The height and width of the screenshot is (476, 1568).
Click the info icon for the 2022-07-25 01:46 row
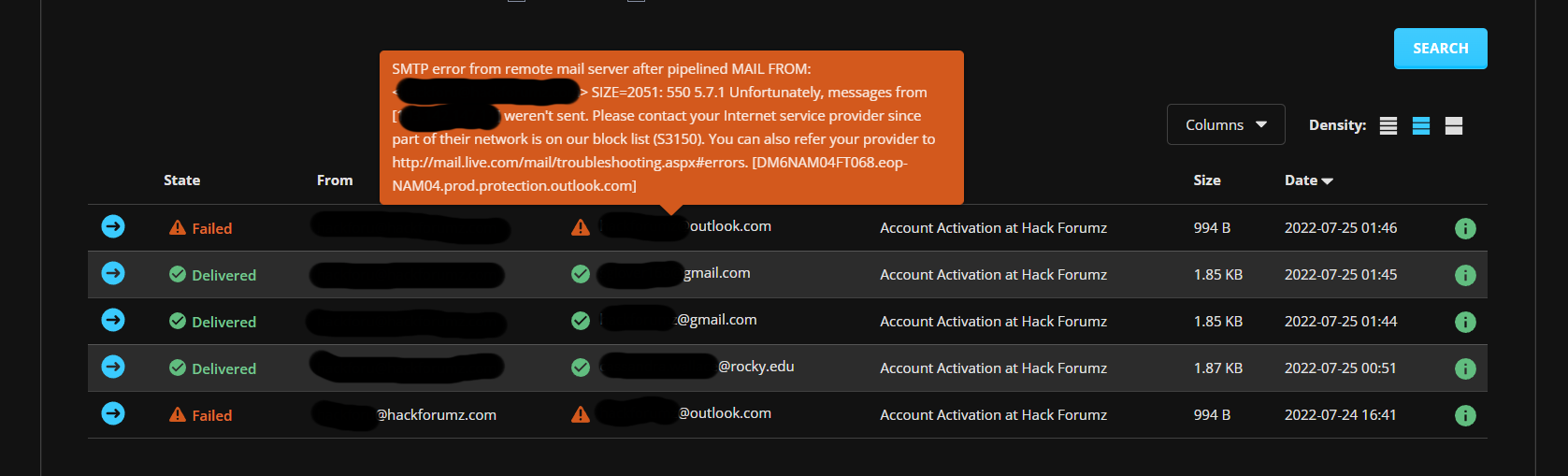[x=1465, y=228]
